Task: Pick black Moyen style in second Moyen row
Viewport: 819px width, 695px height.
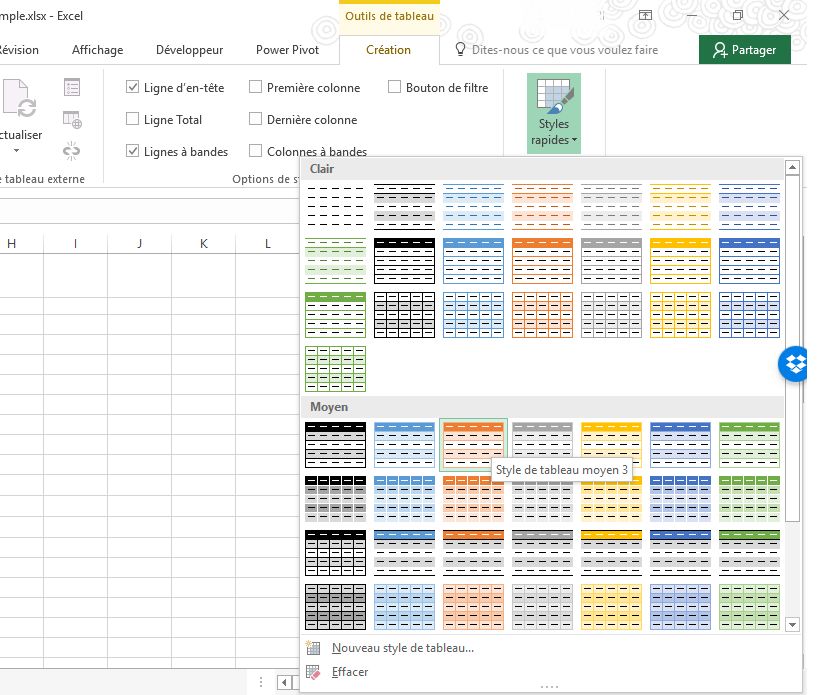Action: [x=335, y=499]
